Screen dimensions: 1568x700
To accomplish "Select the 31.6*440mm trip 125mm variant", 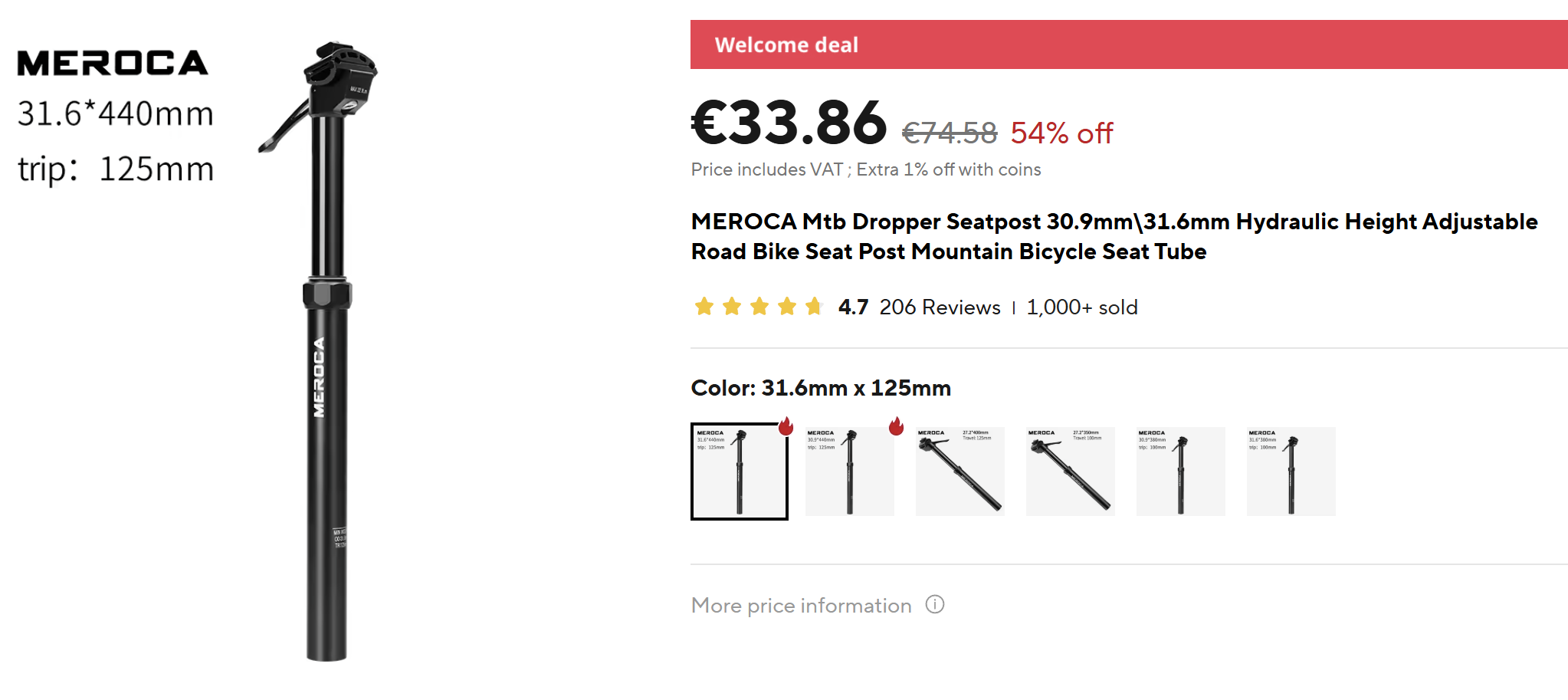I will [x=740, y=472].
